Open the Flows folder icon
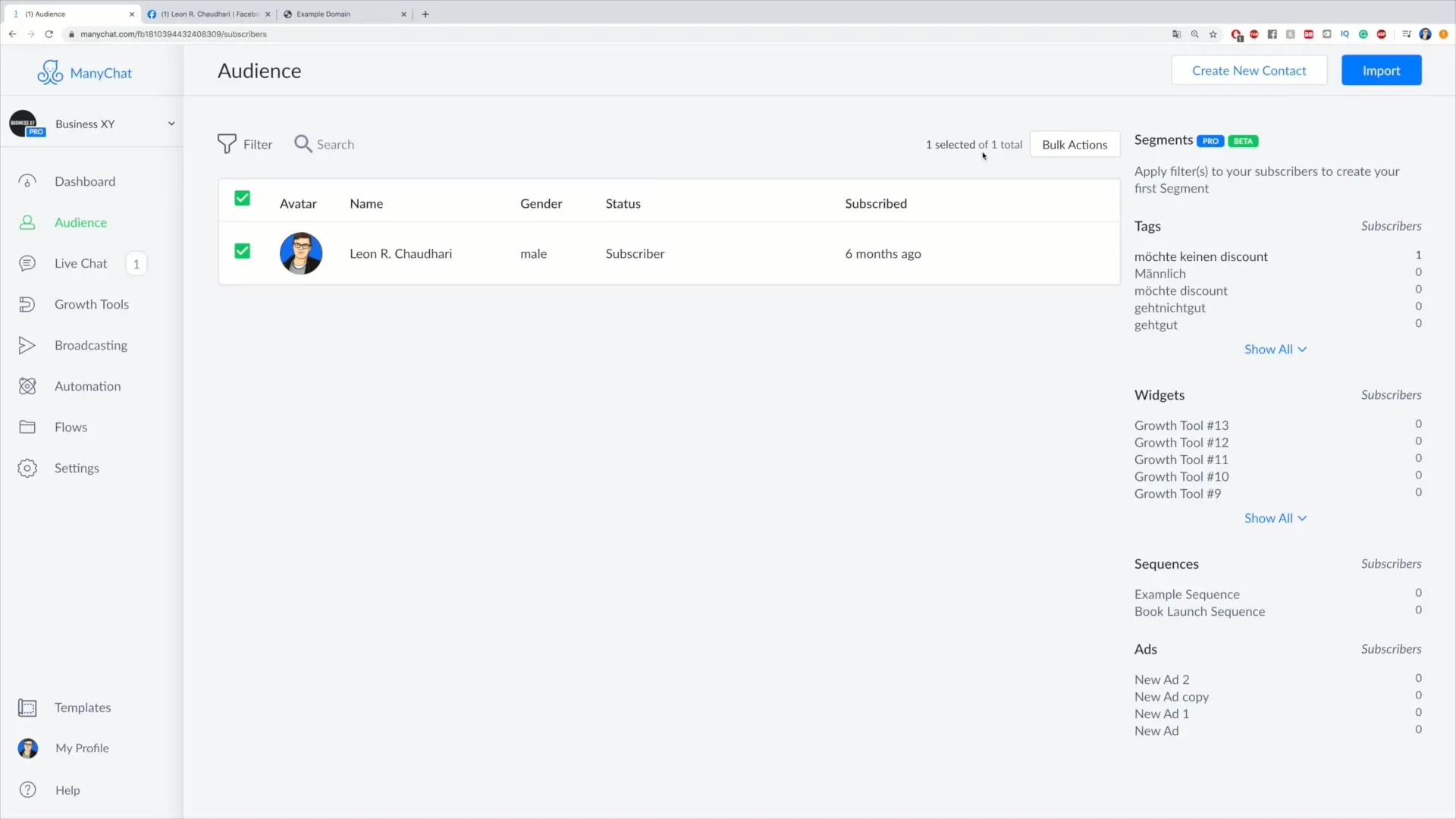This screenshot has width=1456, height=819. pos(27,427)
